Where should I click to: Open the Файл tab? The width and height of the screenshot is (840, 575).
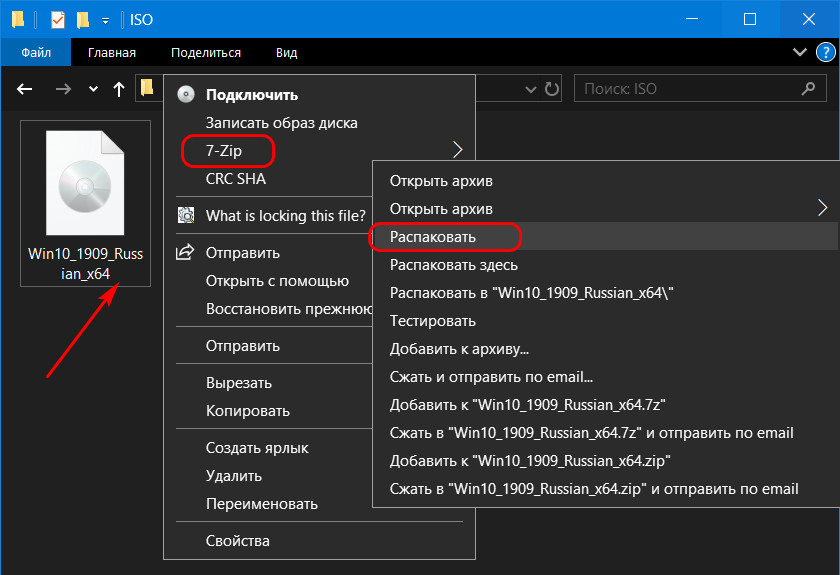point(36,53)
